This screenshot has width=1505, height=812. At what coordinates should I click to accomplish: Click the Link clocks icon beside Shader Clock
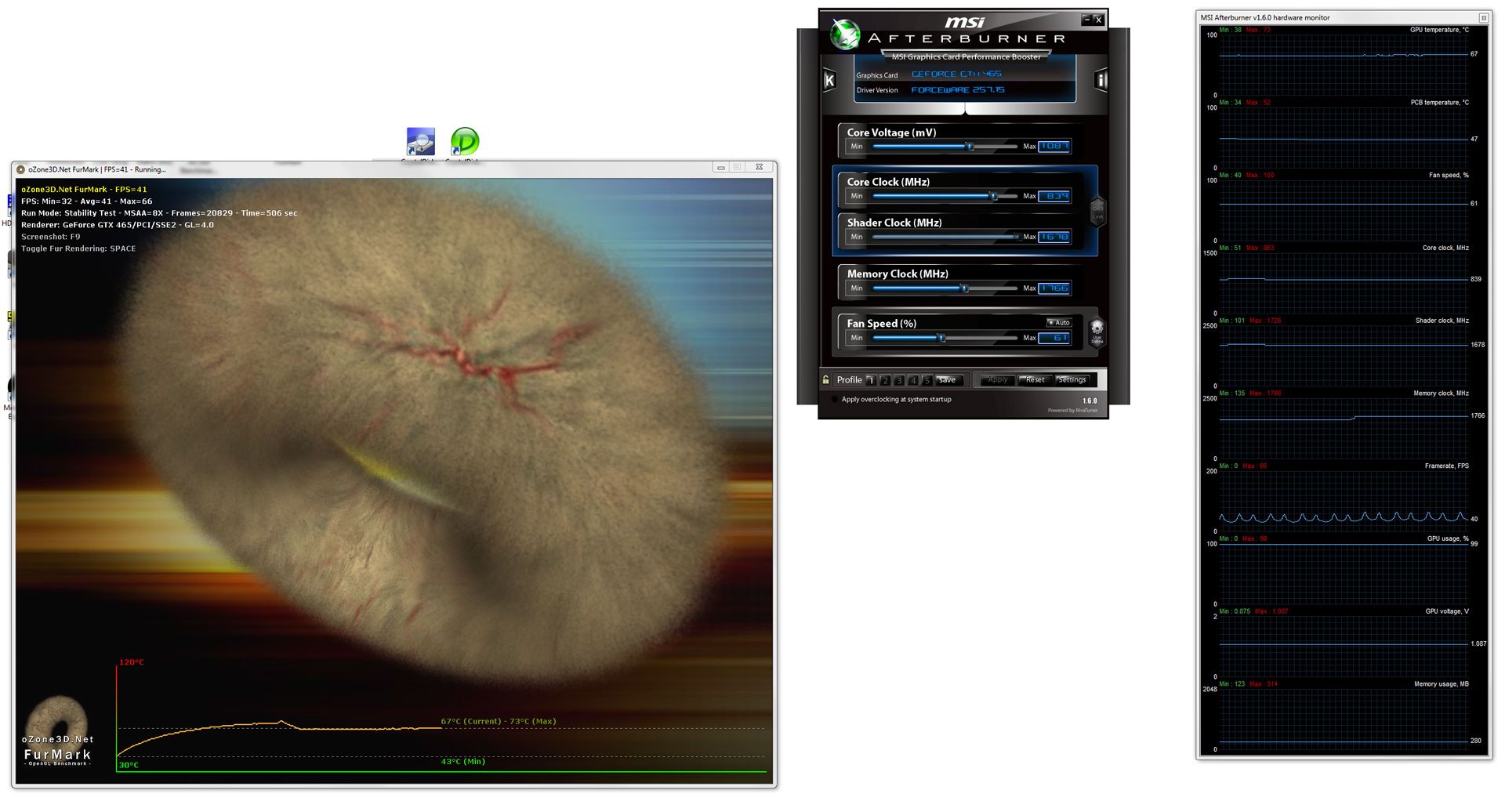(1097, 211)
